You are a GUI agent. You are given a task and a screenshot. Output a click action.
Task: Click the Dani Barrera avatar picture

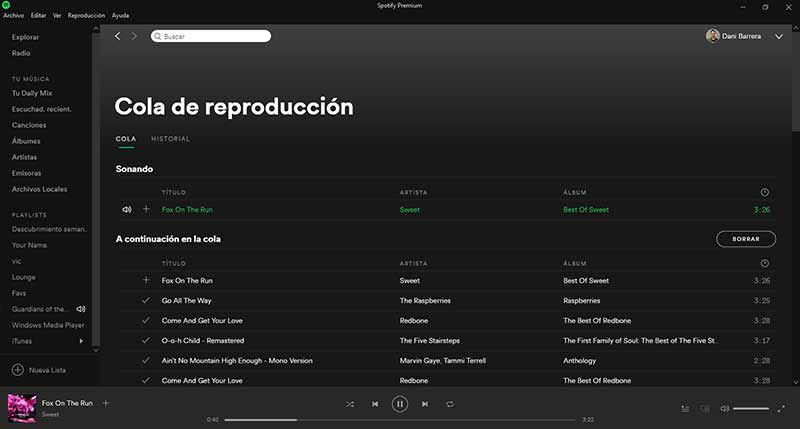(712, 36)
